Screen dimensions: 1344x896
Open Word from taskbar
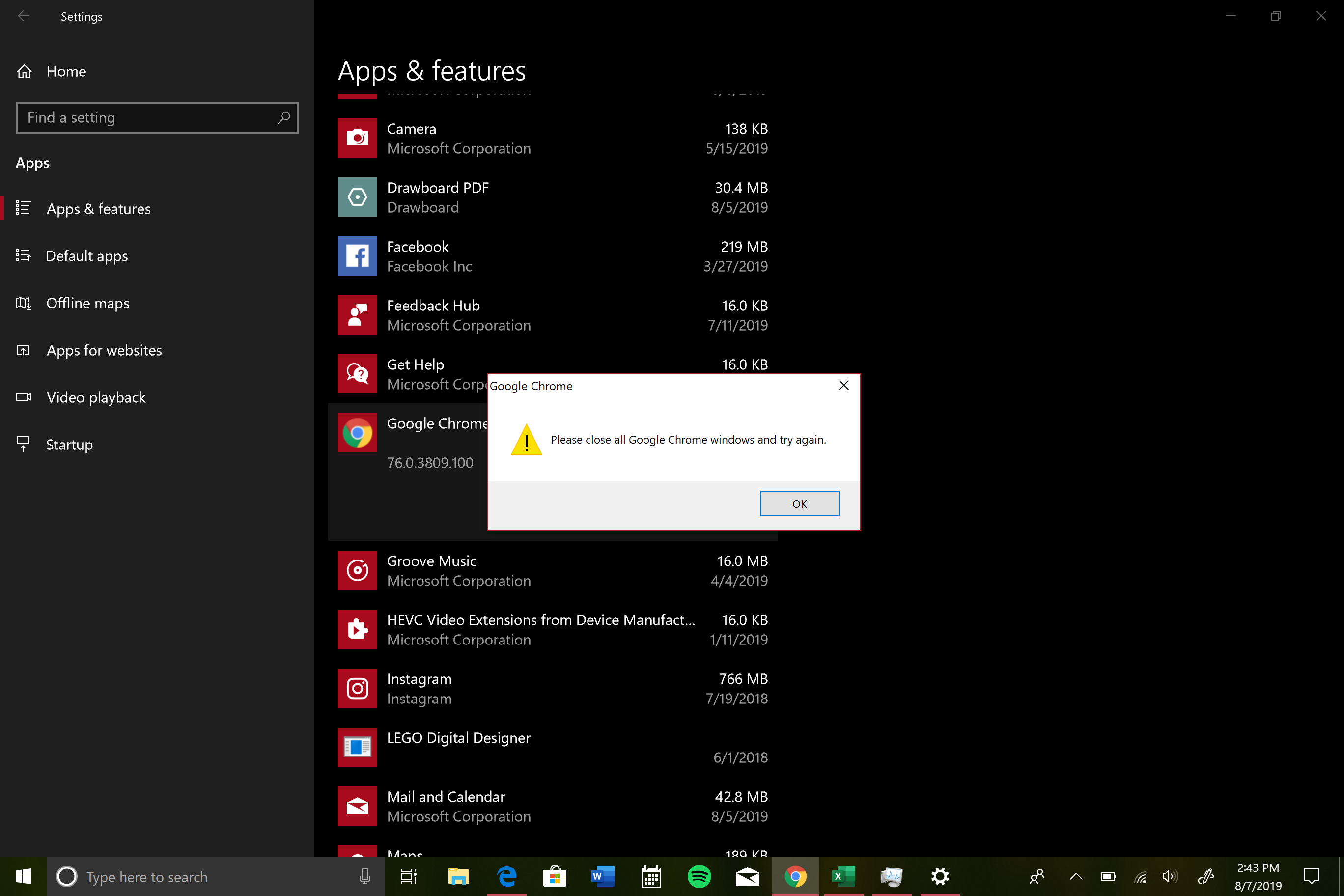(603, 876)
